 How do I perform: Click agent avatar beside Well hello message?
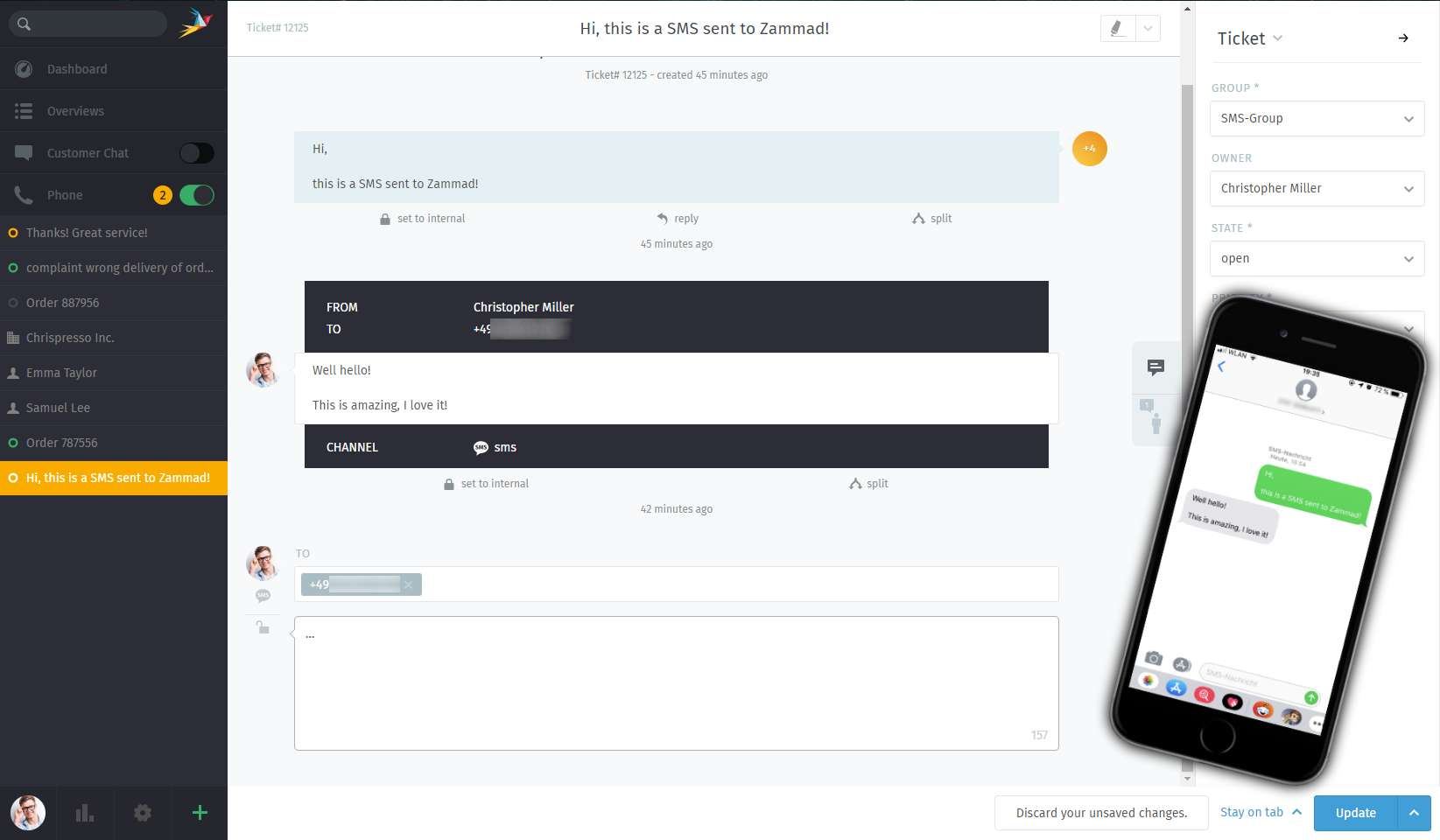tap(263, 370)
